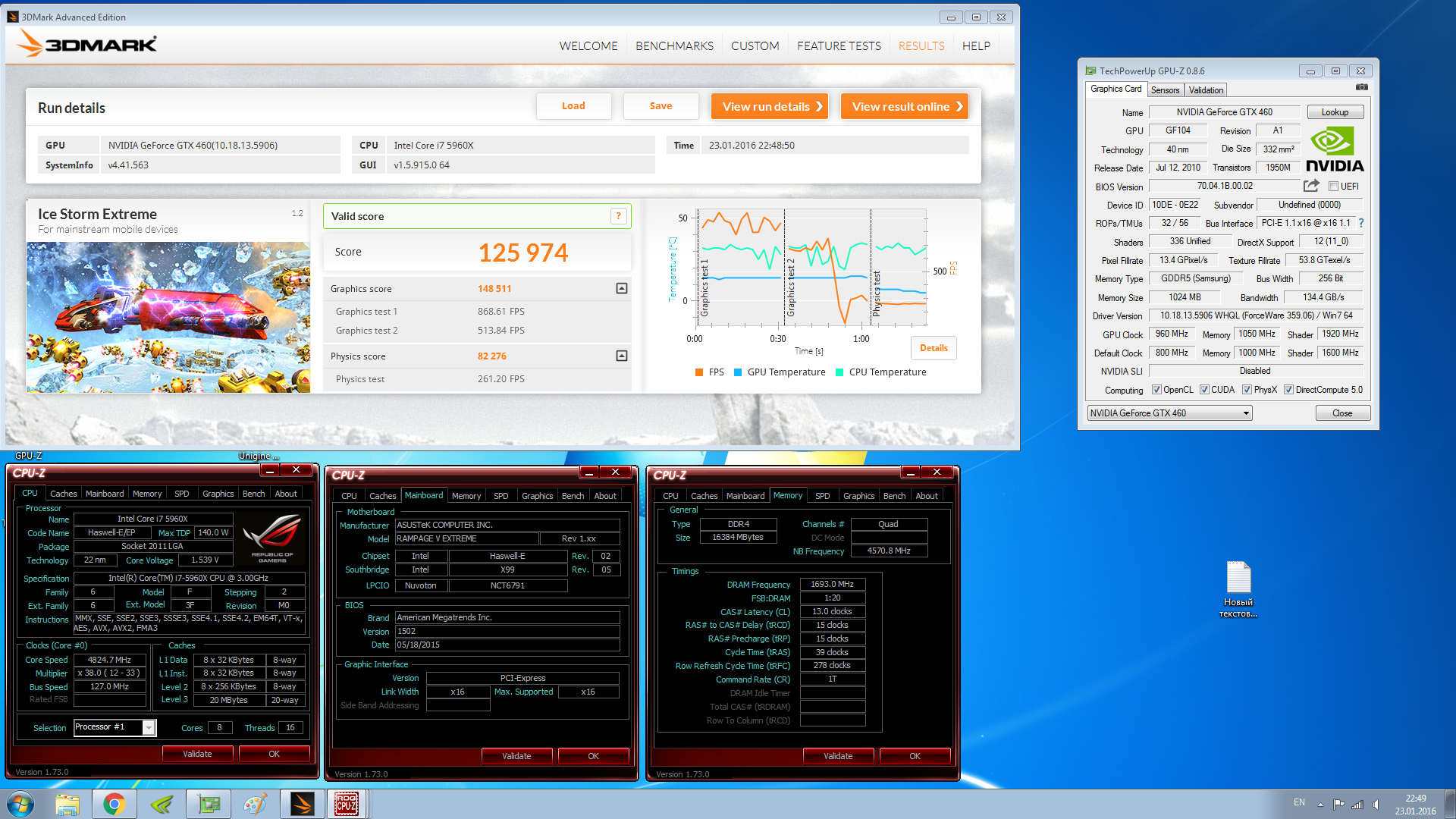Image resolution: width=1456 pixels, height=819 pixels.
Task: Open NVIDIA taskbar application icon
Action: tap(162, 804)
